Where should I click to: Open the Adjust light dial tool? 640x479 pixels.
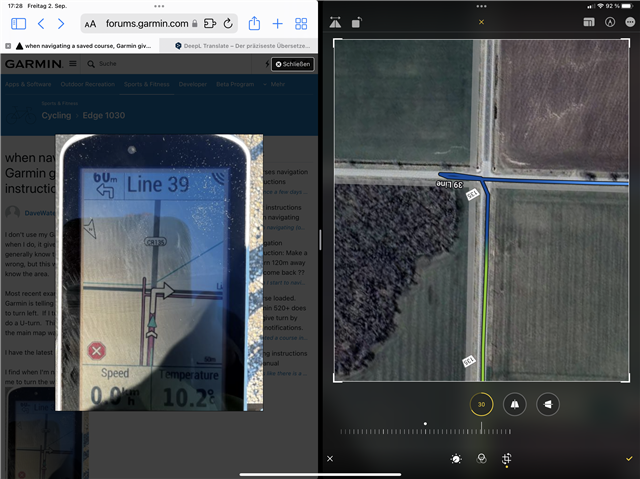(x=456, y=459)
